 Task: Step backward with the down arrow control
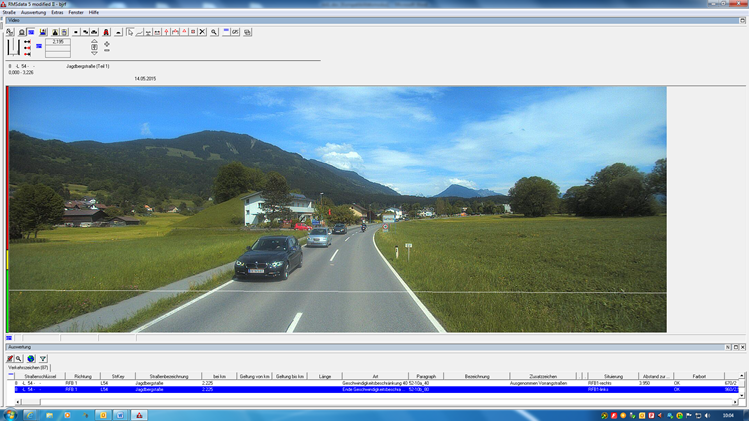pyautogui.click(x=94, y=53)
